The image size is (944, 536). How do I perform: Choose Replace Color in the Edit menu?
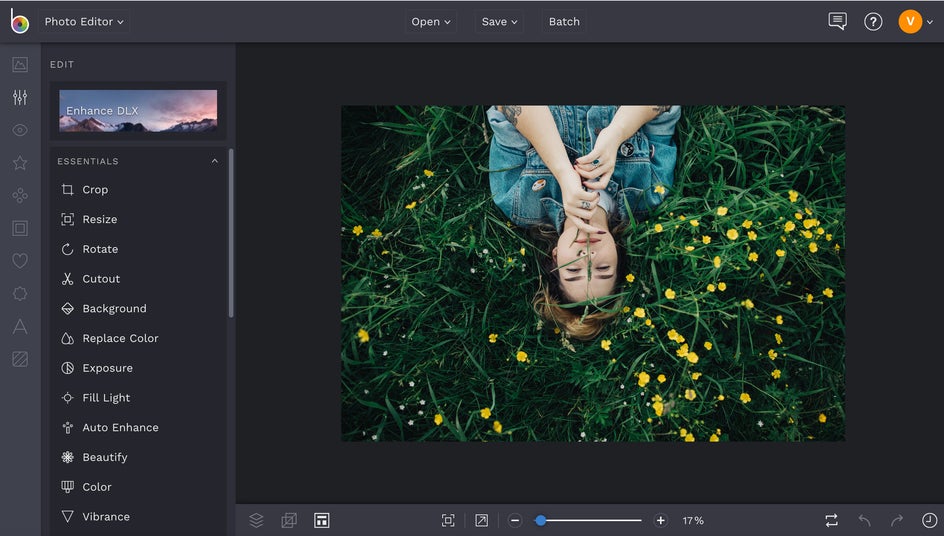click(120, 338)
